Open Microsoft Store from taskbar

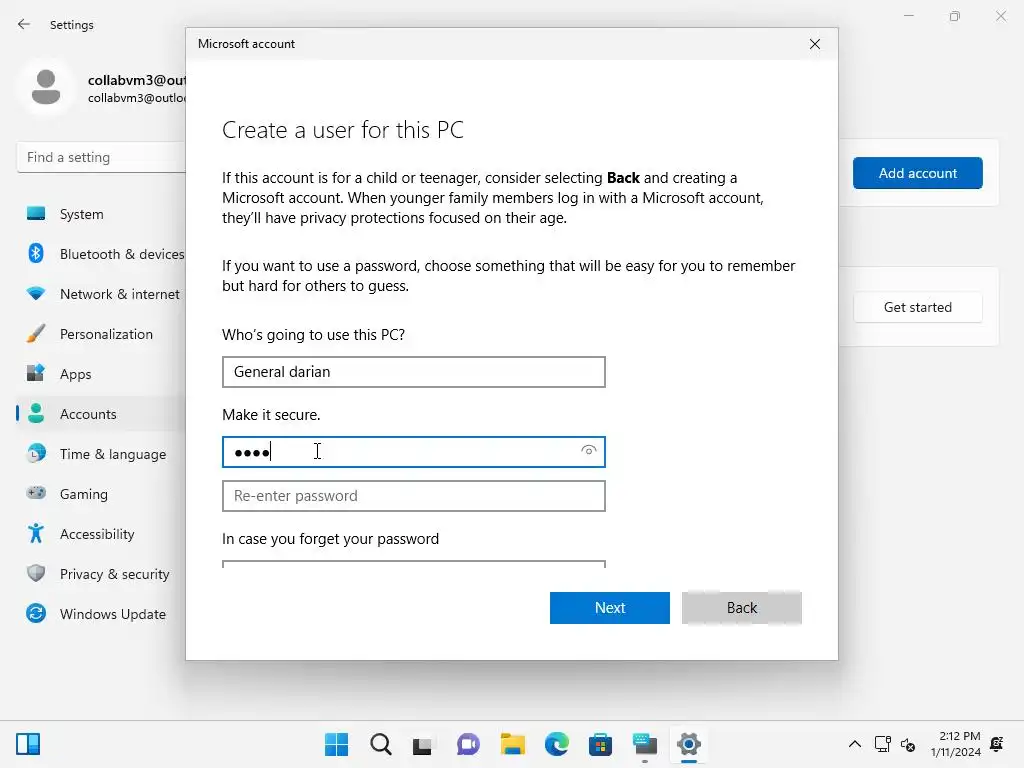(x=600, y=744)
